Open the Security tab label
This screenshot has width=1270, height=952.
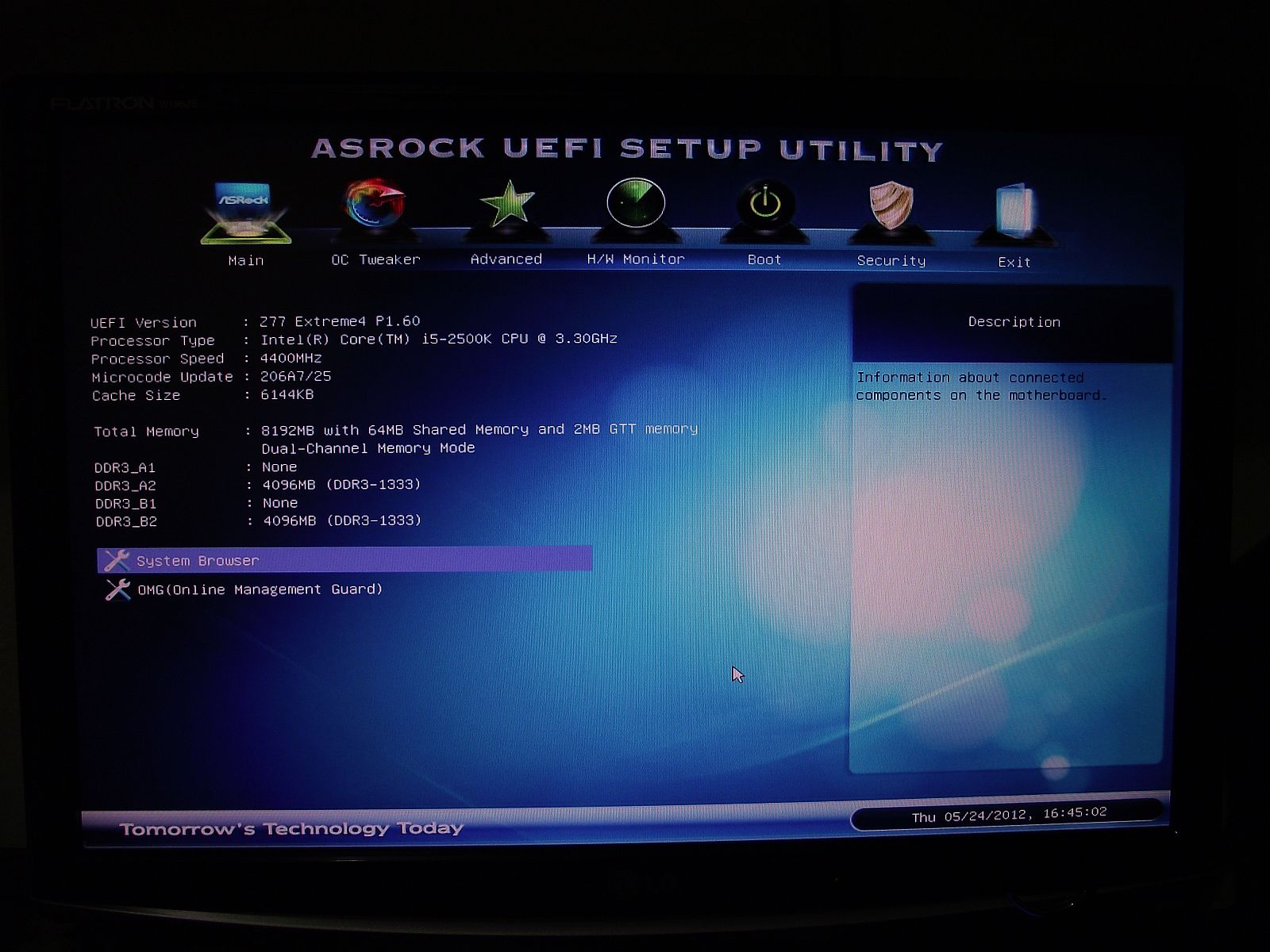pyautogui.click(x=891, y=260)
